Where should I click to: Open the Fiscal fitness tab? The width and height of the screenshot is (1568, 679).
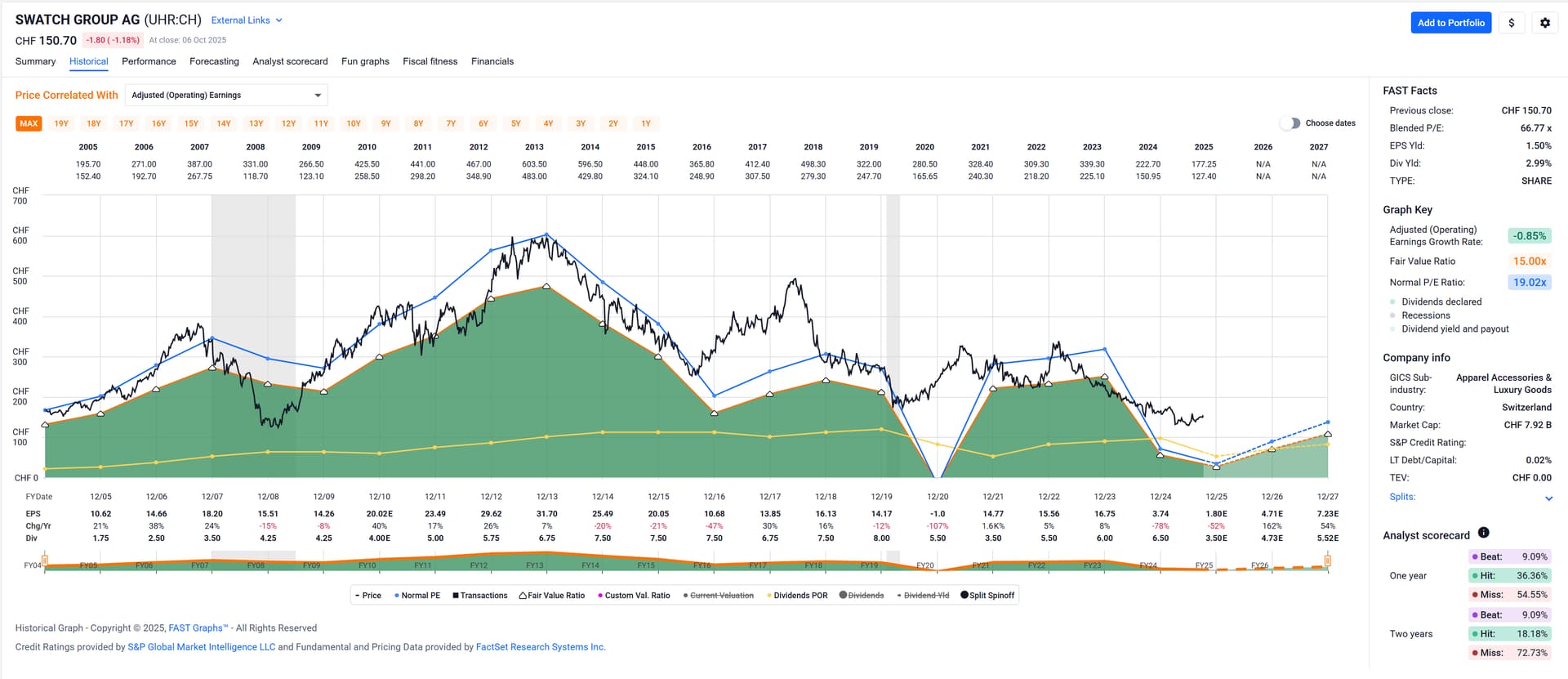coord(430,61)
